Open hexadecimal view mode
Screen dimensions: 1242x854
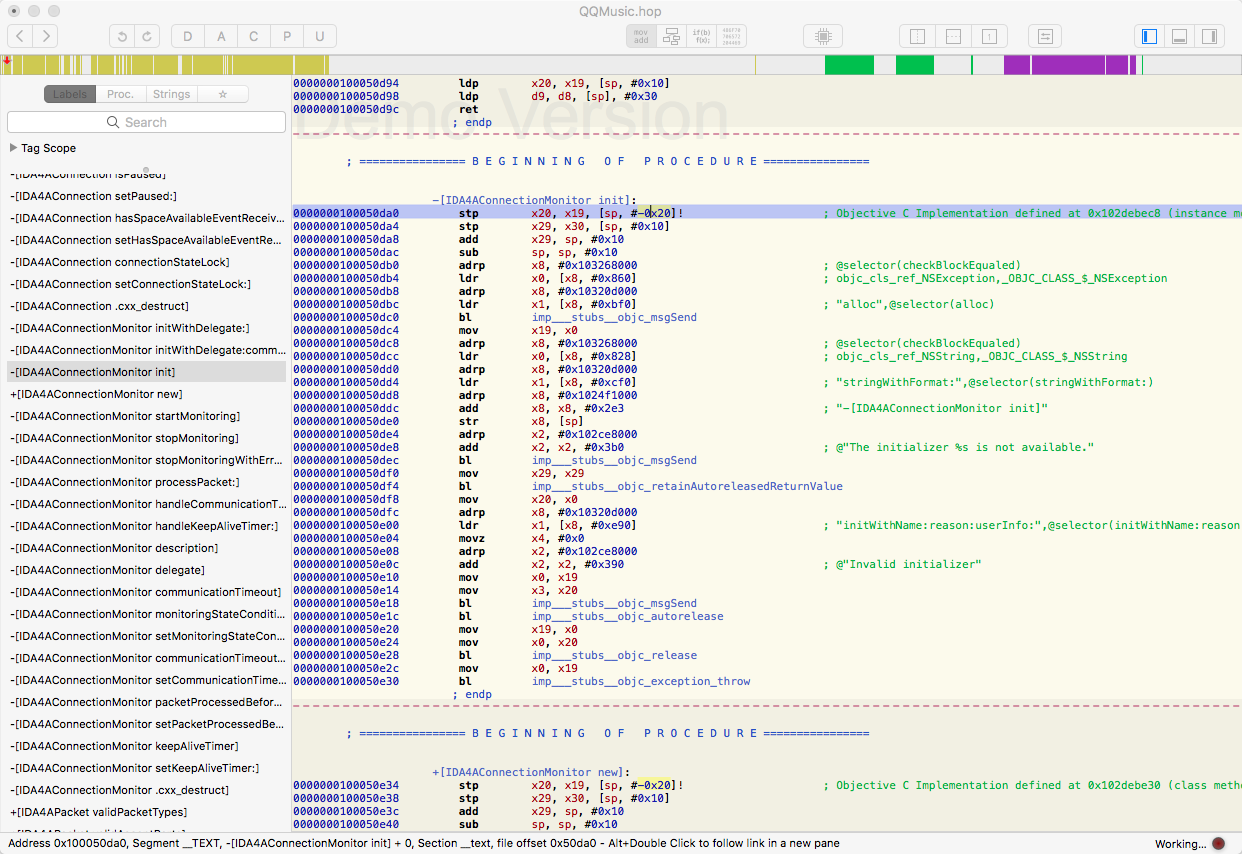coord(731,37)
